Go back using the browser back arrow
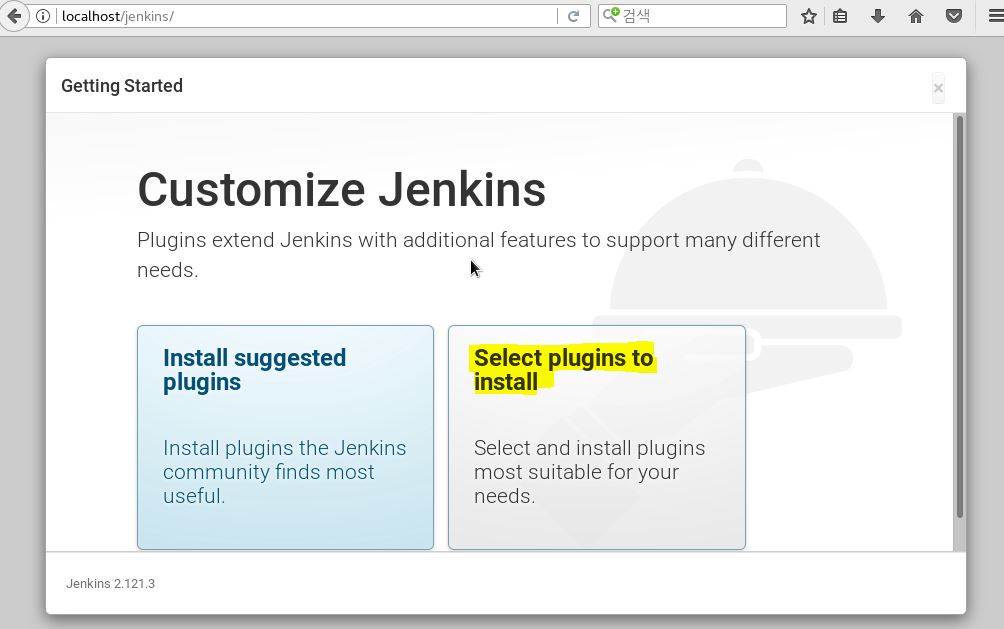1004x629 pixels. pyautogui.click(x=14, y=16)
